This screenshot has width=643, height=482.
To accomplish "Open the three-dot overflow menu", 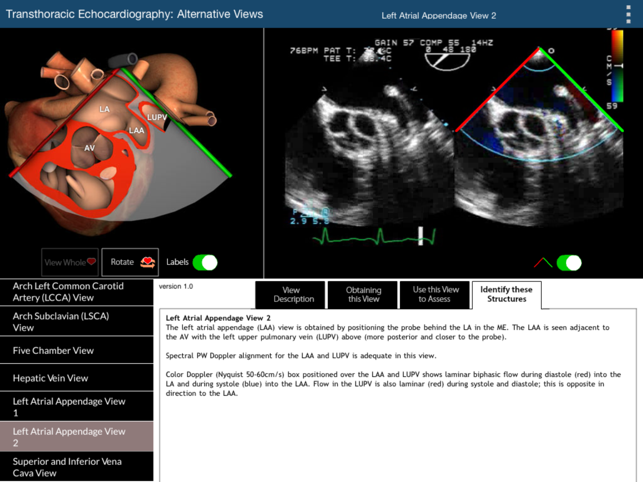I will coord(628,14).
